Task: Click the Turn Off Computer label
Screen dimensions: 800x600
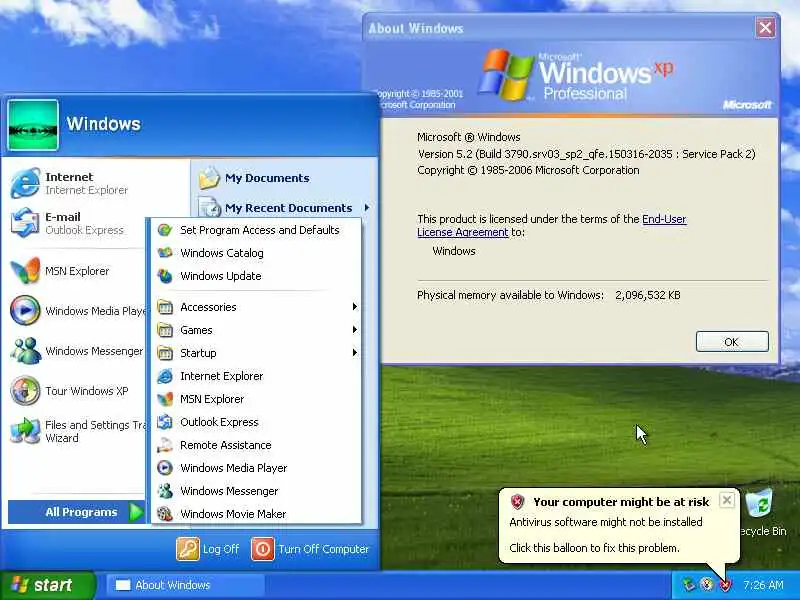Action: pyautogui.click(x=323, y=549)
